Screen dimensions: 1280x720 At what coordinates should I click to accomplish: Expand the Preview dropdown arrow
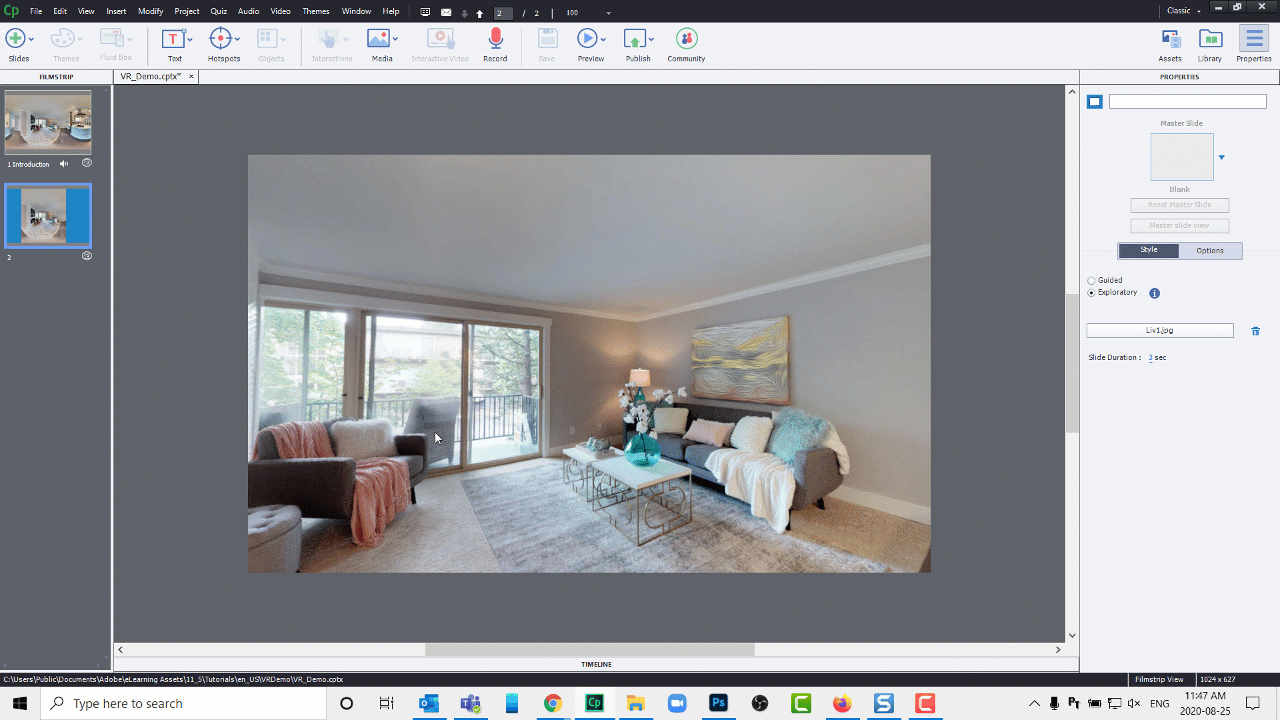[603, 39]
